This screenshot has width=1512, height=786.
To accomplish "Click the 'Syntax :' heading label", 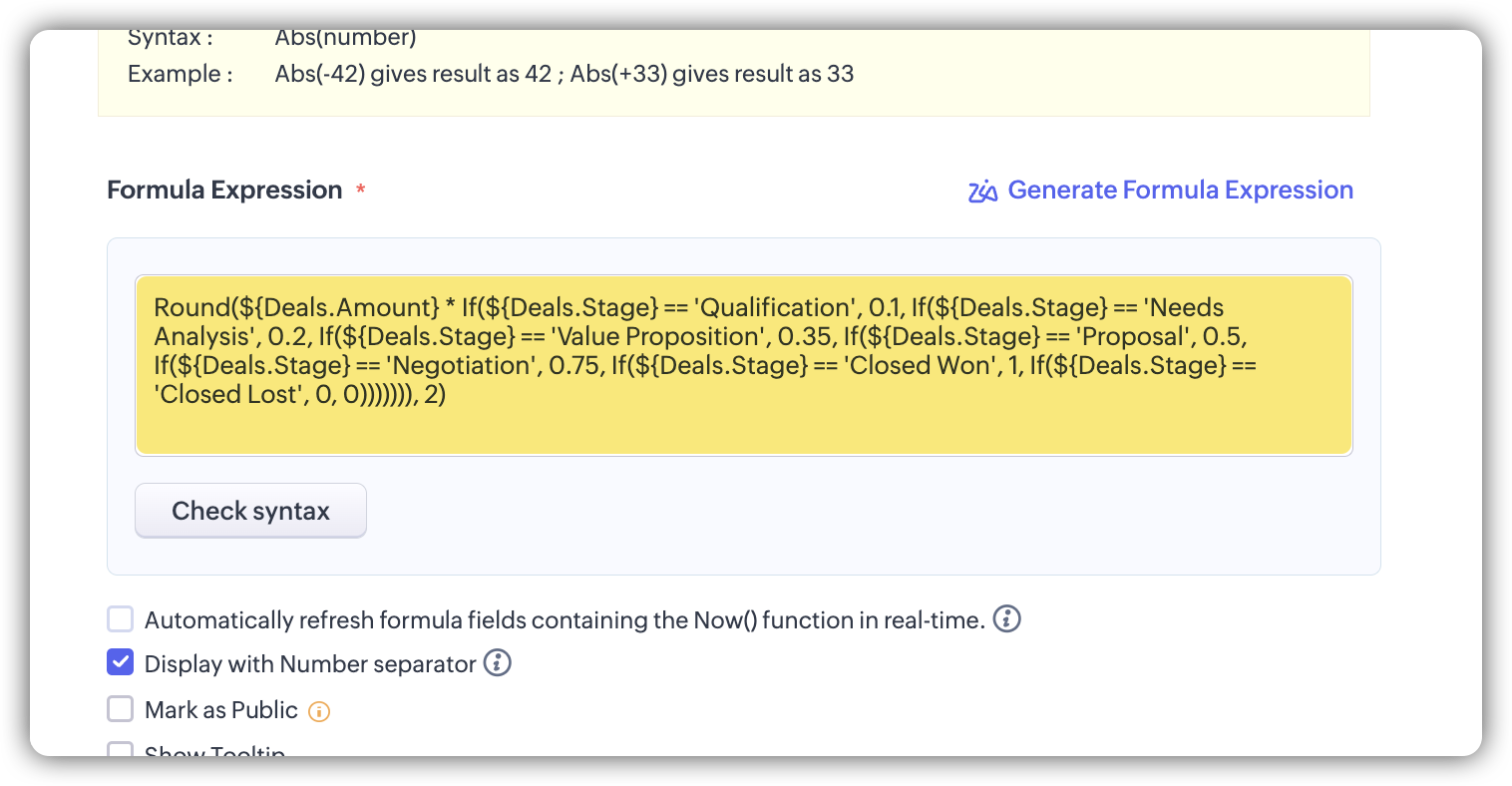I will pyautogui.click(x=170, y=39).
